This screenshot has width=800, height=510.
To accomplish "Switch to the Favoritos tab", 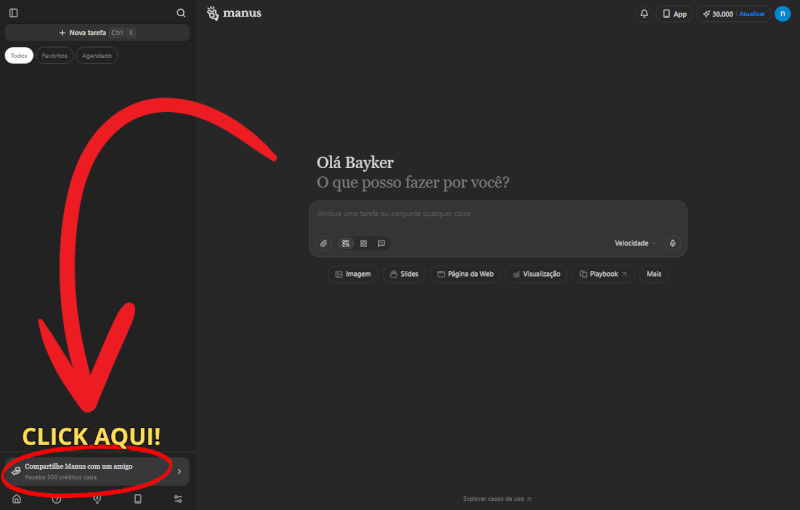I will (x=55, y=56).
